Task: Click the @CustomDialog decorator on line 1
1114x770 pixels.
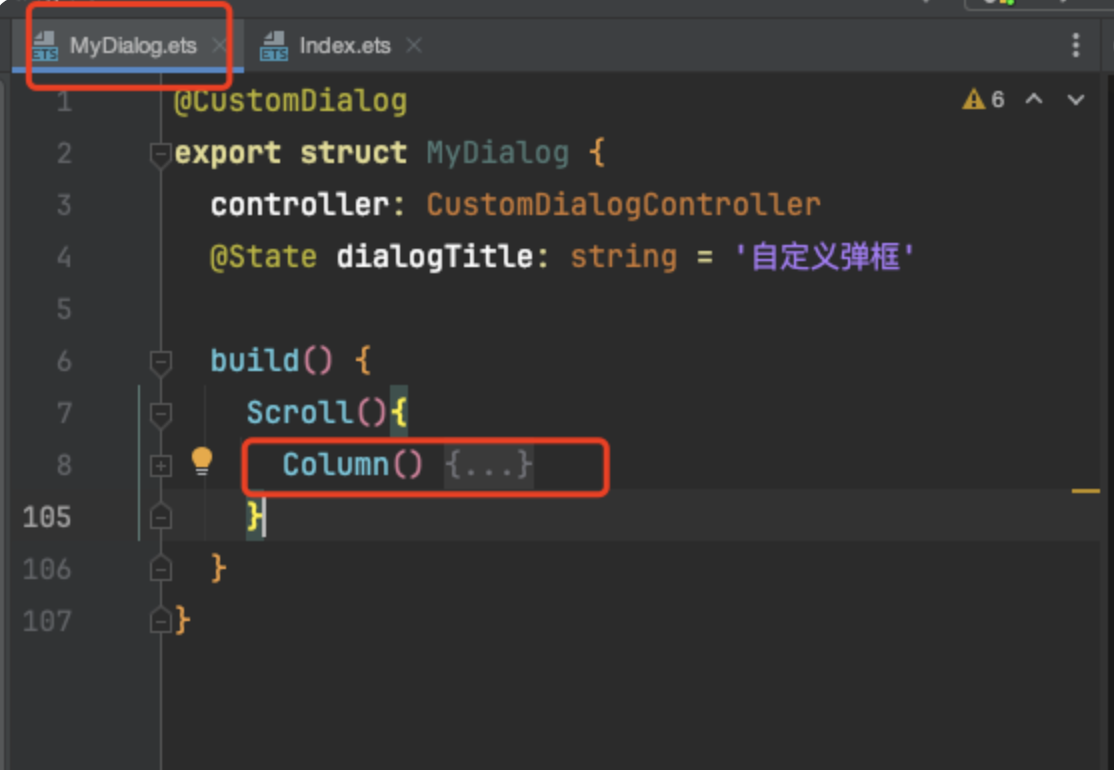Action: click(x=290, y=101)
